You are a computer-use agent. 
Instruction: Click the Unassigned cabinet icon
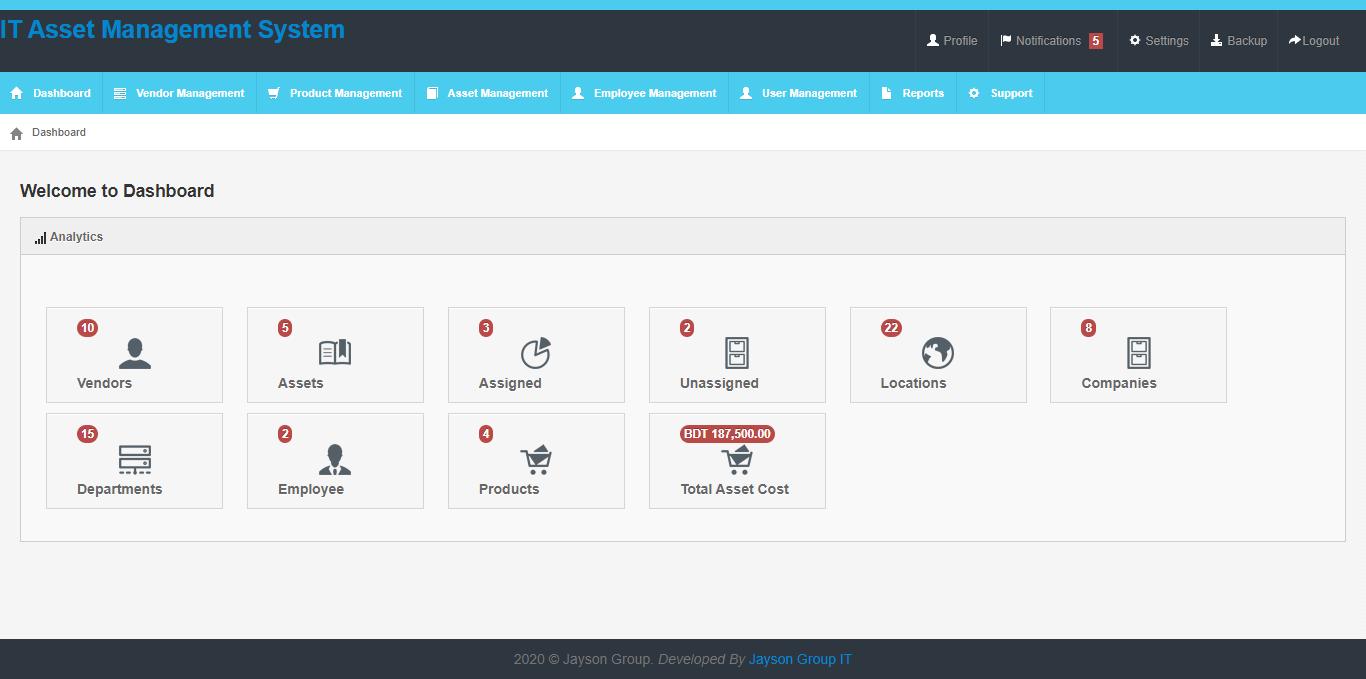coord(737,353)
